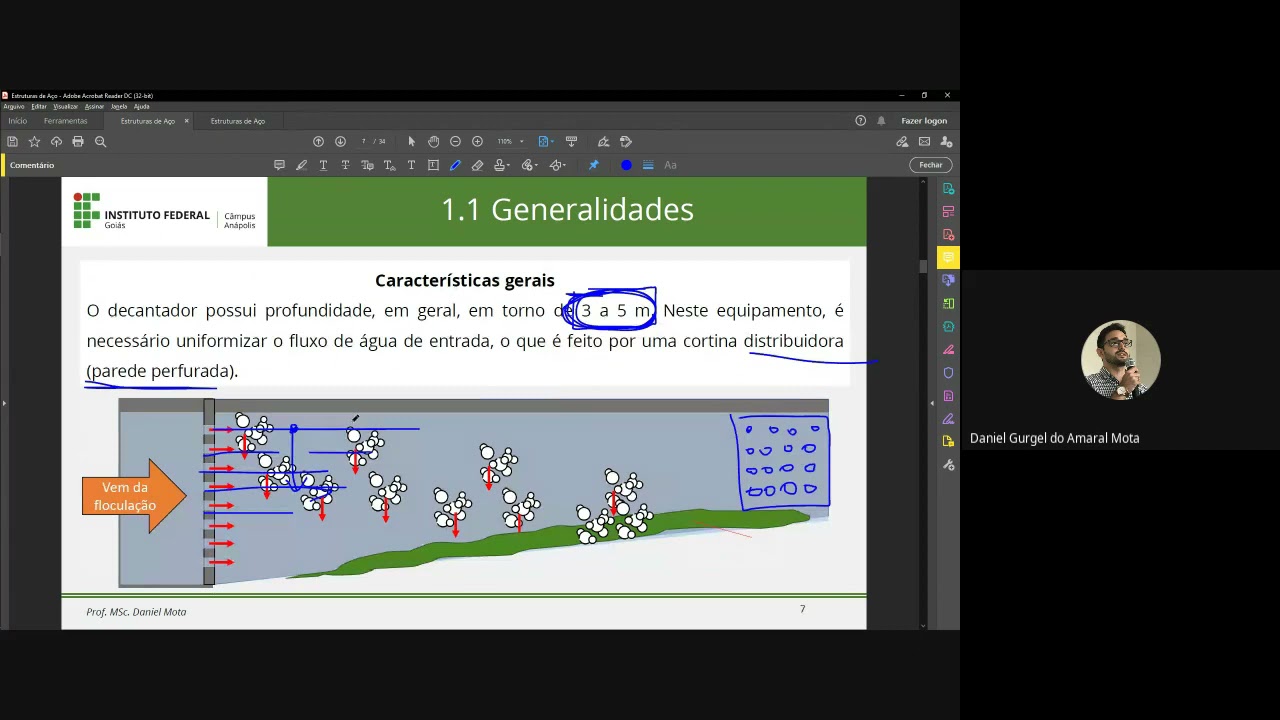The height and width of the screenshot is (720, 1280).
Task: Select the underline text tool
Action: pyautogui.click(x=323, y=165)
